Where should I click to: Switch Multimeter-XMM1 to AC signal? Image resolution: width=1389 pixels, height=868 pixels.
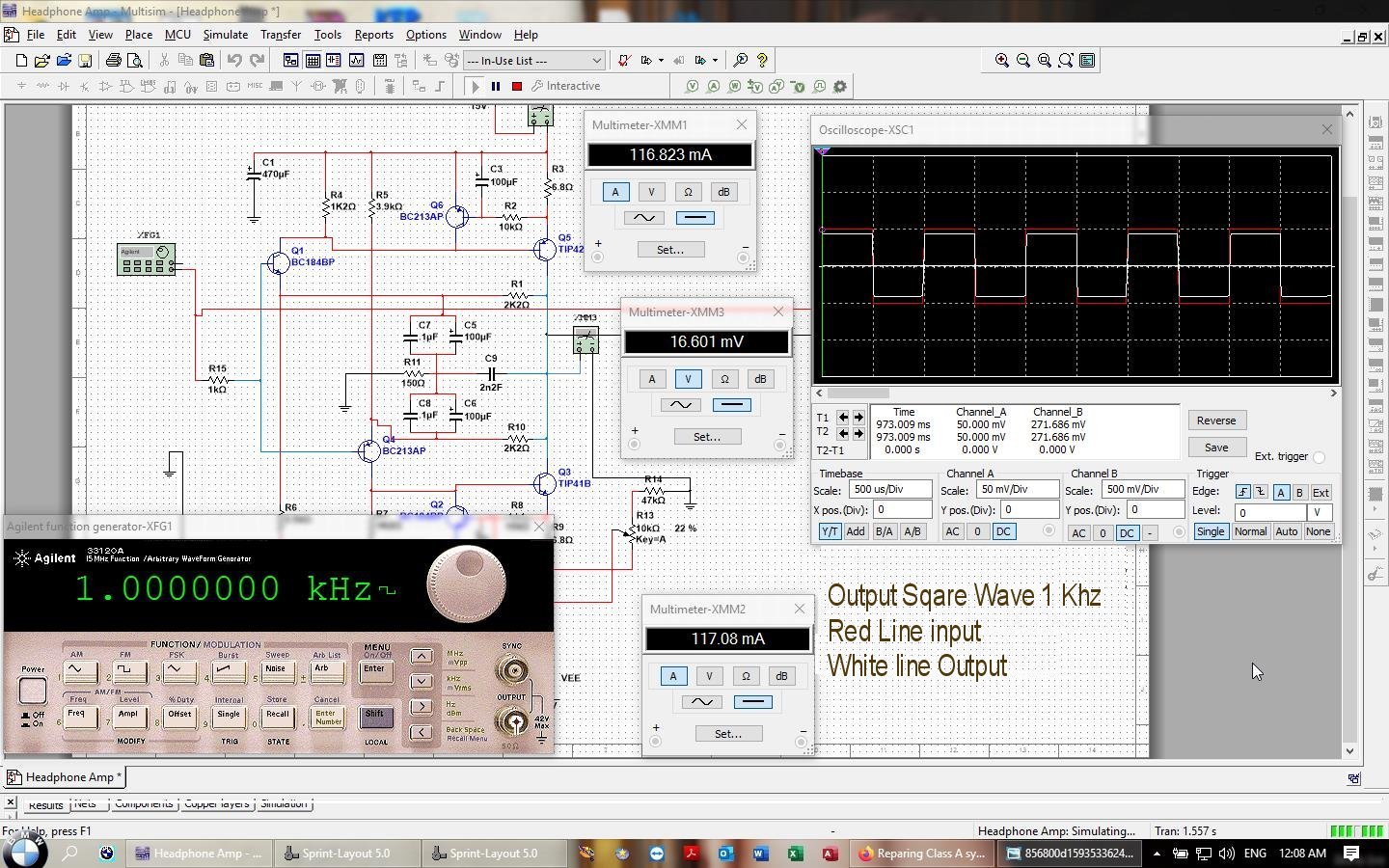point(644,218)
